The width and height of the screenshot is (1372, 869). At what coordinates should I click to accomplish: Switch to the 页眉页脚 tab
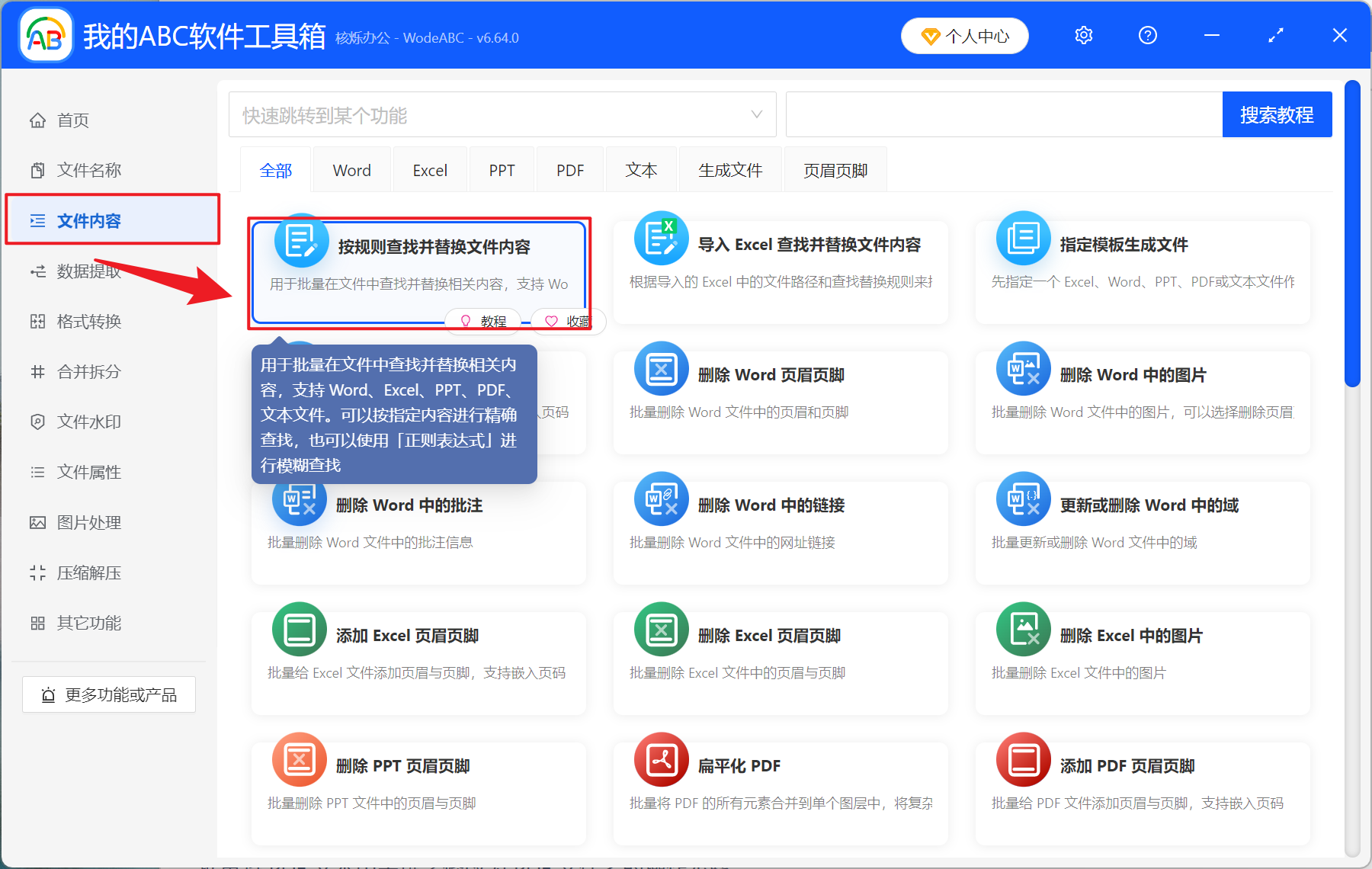pyautogui.click(x=835, y=169)
